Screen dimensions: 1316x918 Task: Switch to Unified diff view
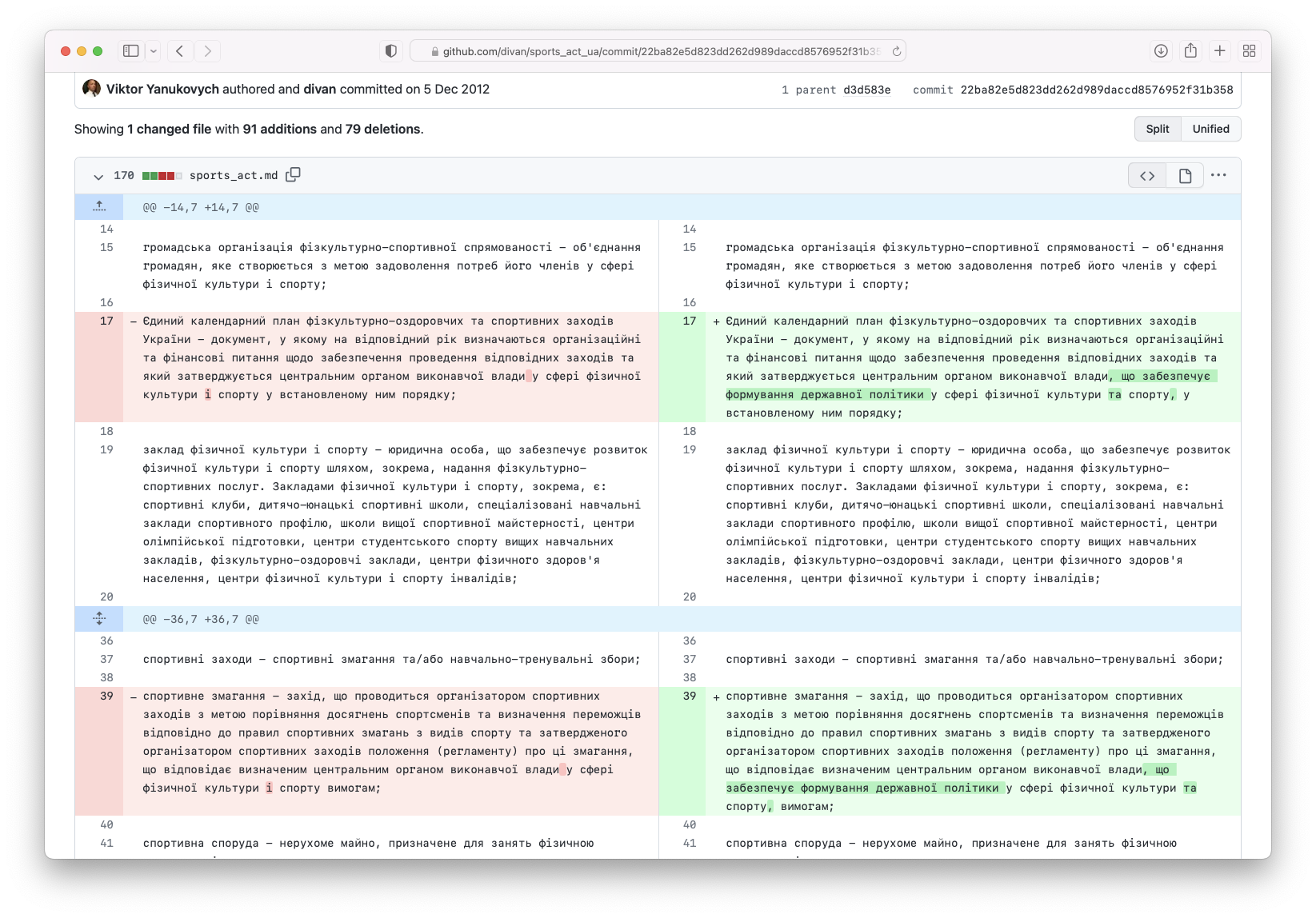pos(1210,129)
